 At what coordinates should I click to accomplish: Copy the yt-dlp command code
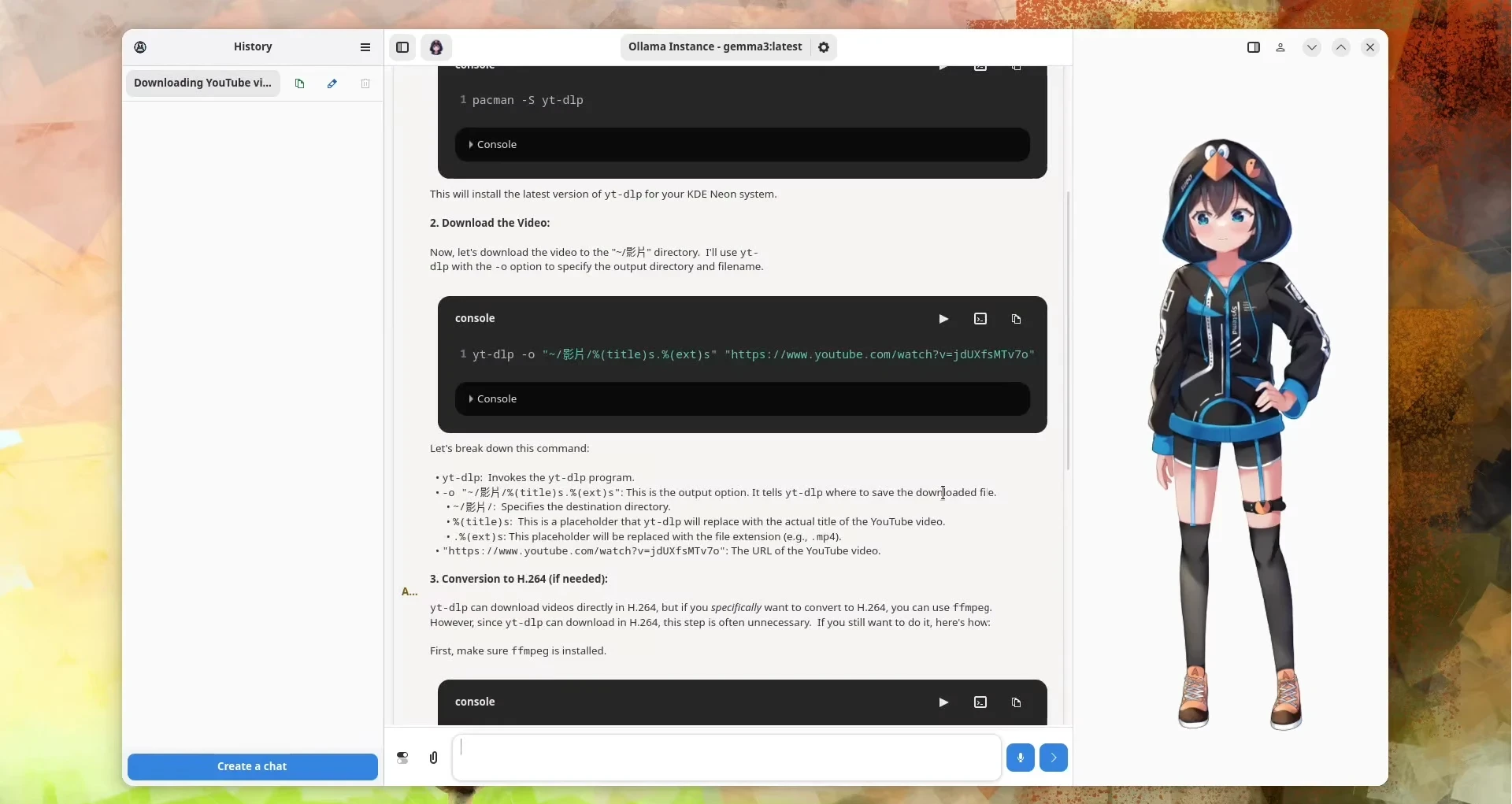[1016, 319]
